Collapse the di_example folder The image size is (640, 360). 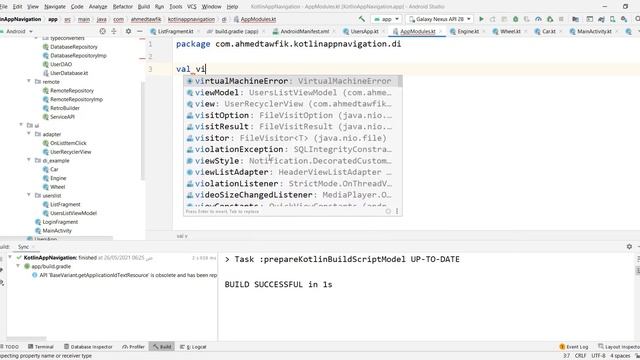29,160
